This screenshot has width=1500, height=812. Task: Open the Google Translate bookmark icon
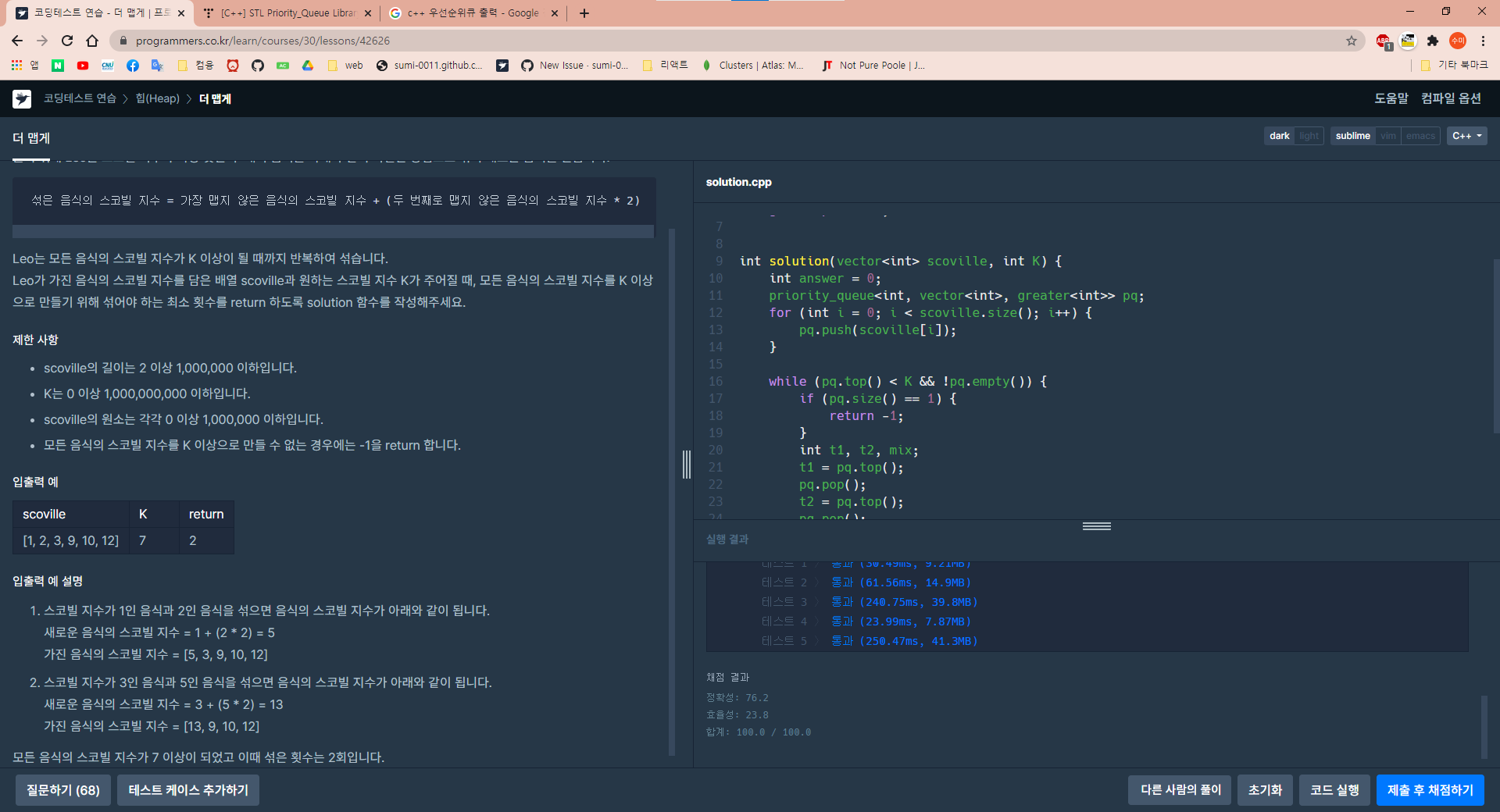(x=157, y=66)
